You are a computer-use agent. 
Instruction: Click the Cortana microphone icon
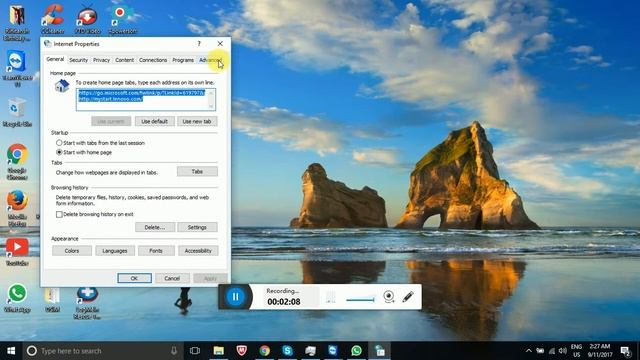point(174,351)
